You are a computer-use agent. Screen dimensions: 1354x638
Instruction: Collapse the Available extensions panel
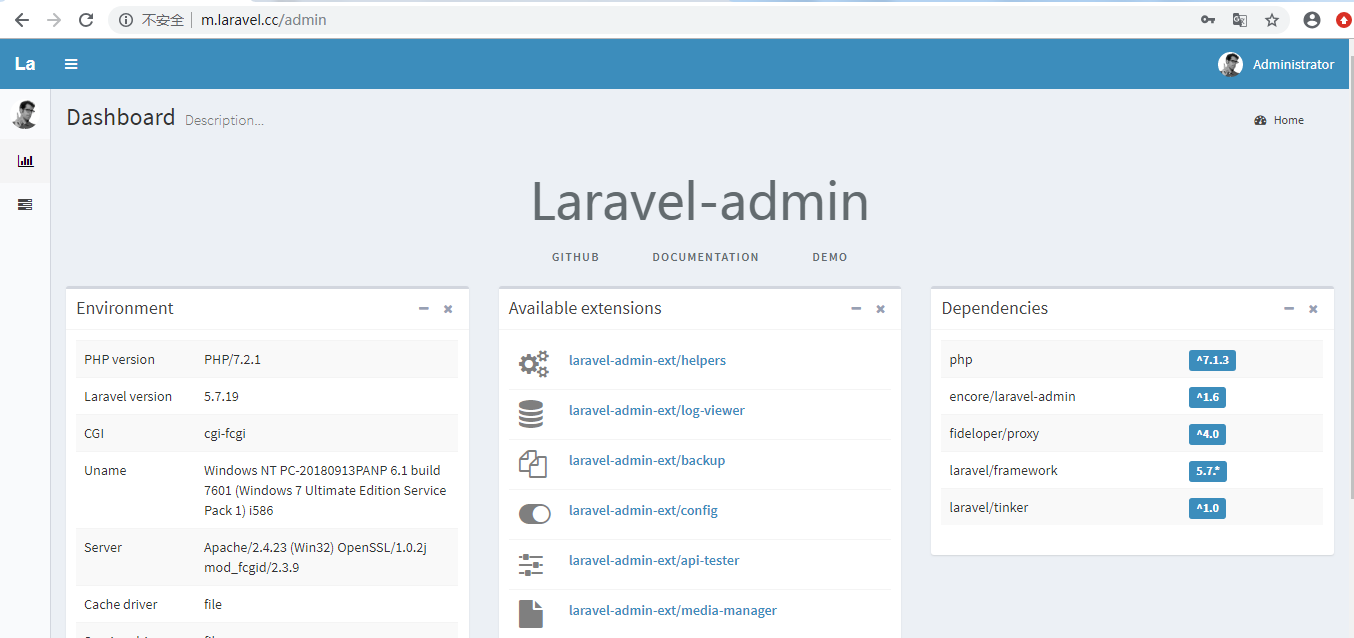tap(856, 309)
